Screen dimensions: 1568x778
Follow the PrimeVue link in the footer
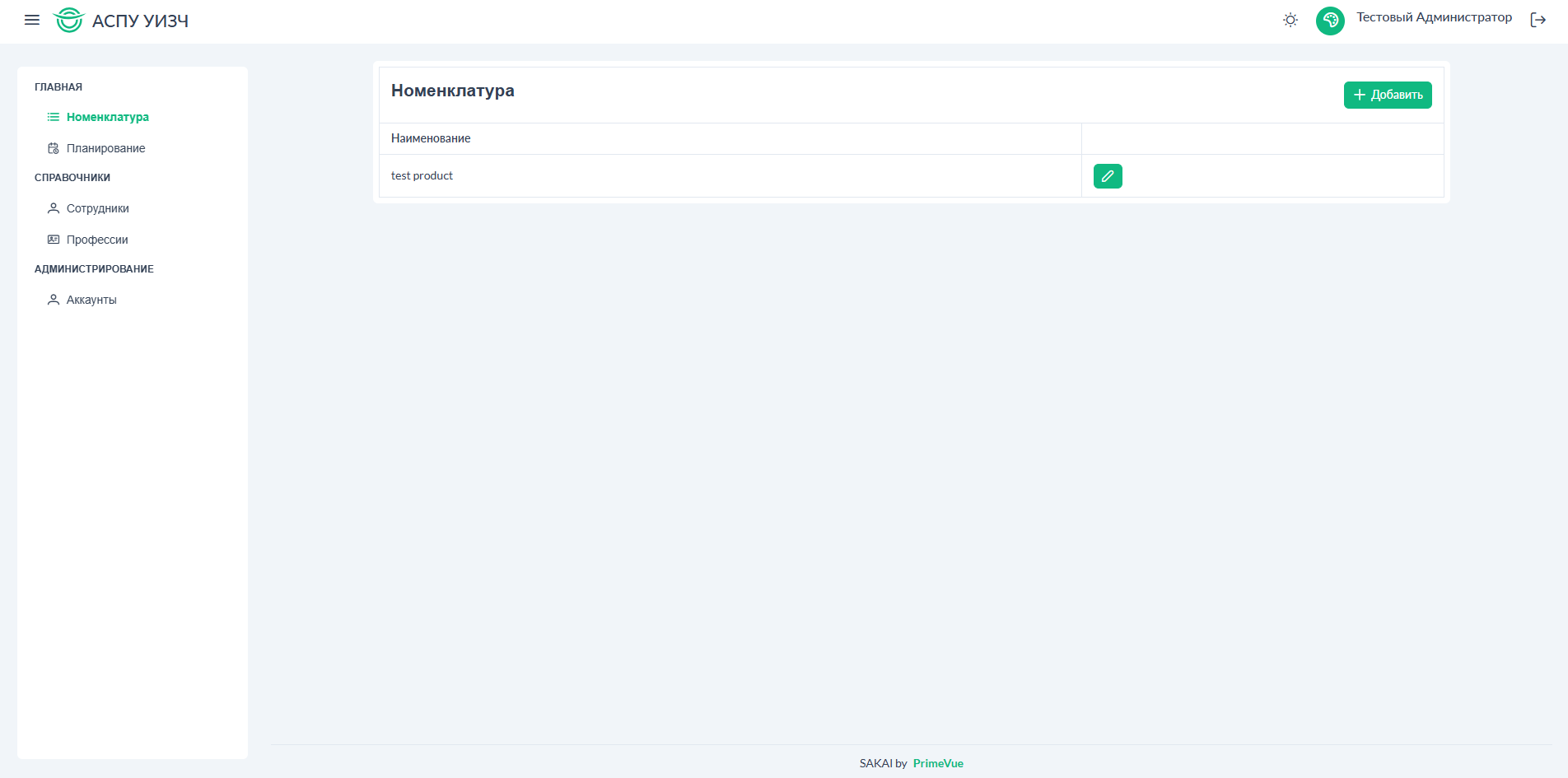point(937,763)
